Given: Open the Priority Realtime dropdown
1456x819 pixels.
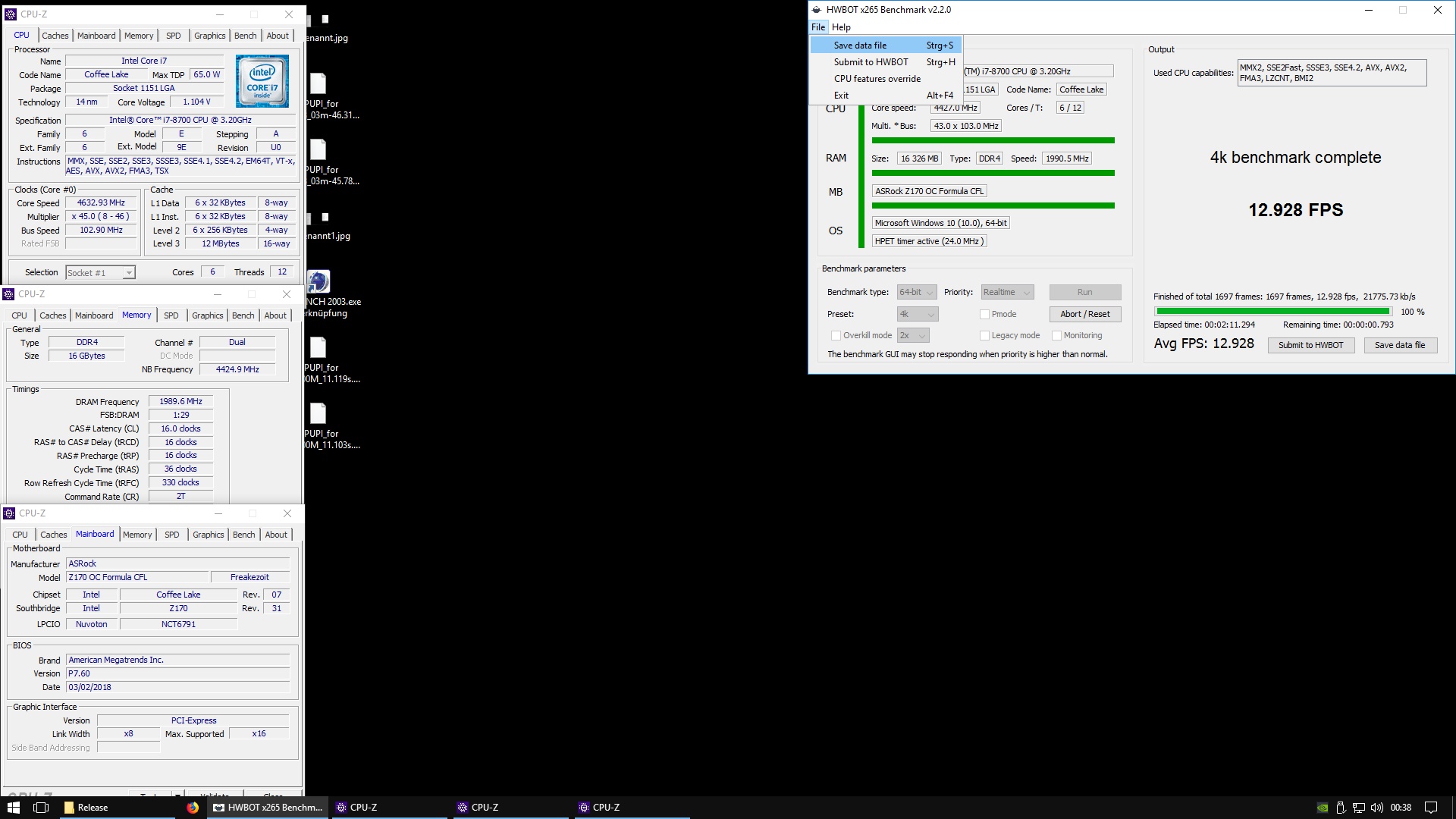Looking at the screenshot, I should point(1007,292).
